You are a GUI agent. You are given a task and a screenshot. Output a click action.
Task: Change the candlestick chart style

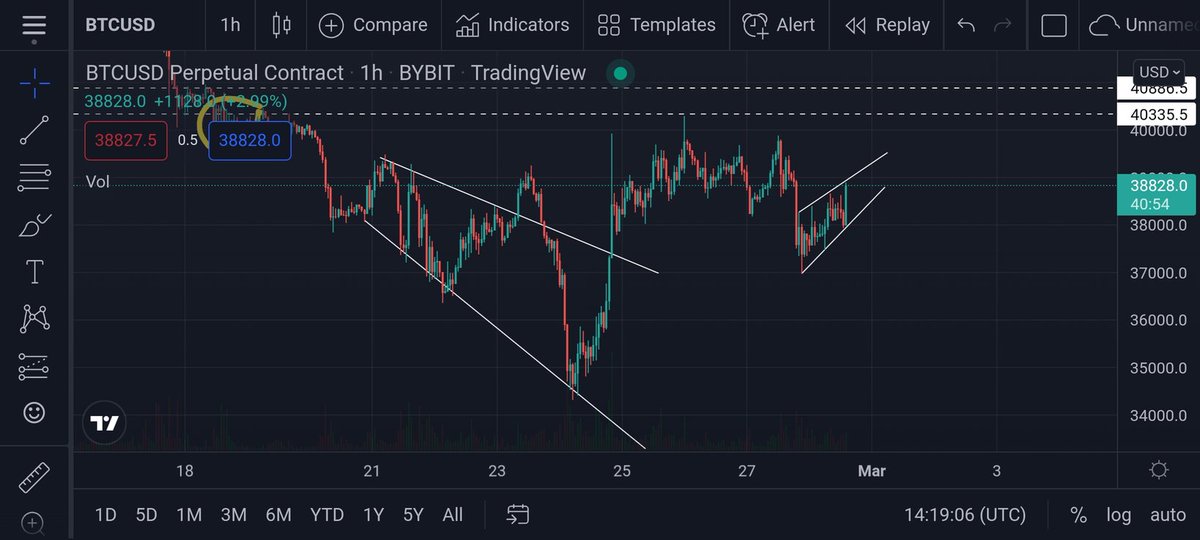(x=281, y=25)
